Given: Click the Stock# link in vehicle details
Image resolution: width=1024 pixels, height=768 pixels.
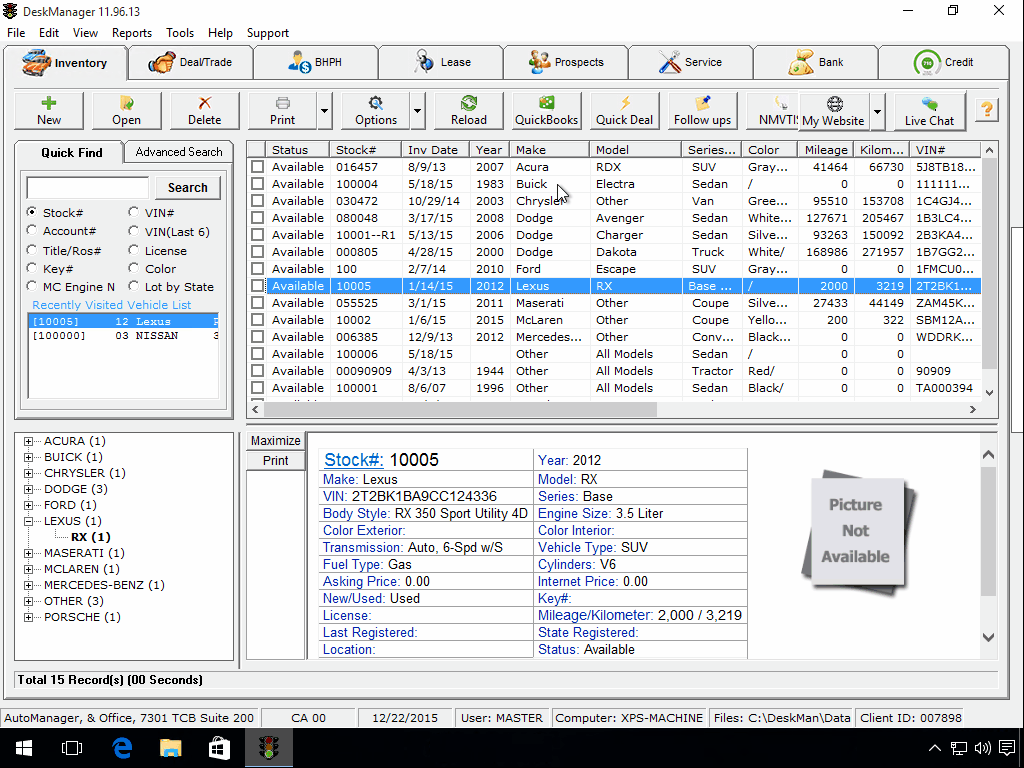Looking at the screenshot, I should 354,460.
